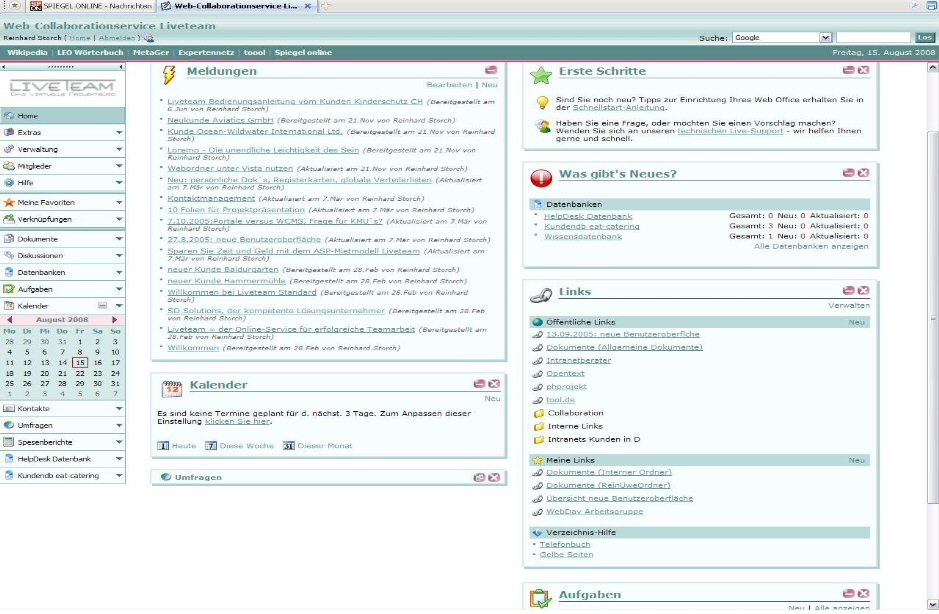Open the Kontaktmanagement message

(211, 198)
